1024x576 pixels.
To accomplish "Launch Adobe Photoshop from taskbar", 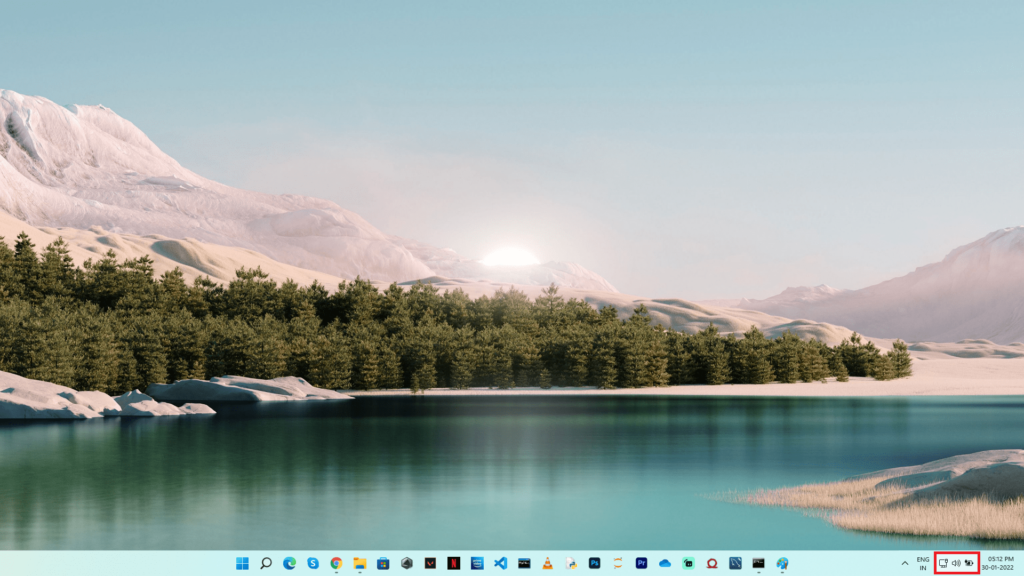I will pos(594,563).
